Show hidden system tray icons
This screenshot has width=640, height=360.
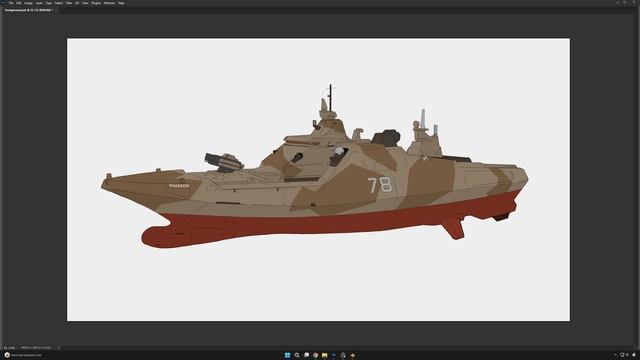click(x=616, y=355)
